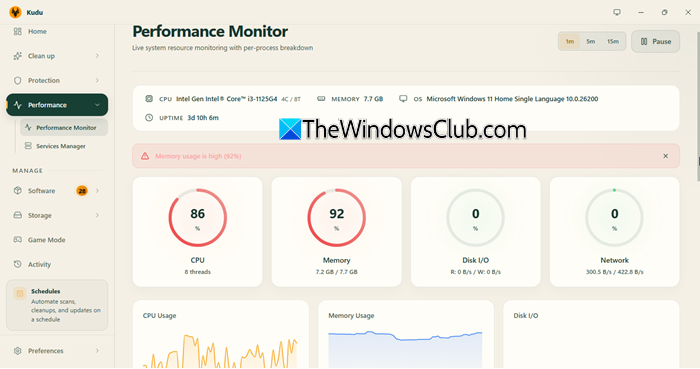Viewport: 700px width, 369px height.
Task: Click the Services Manager icon
Action: 28,146
